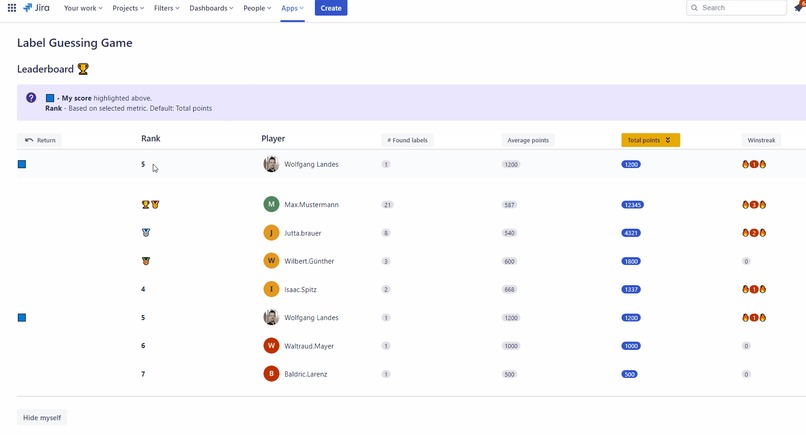
Task: Click the notifications icon in top bar
Action: [799, 7]
